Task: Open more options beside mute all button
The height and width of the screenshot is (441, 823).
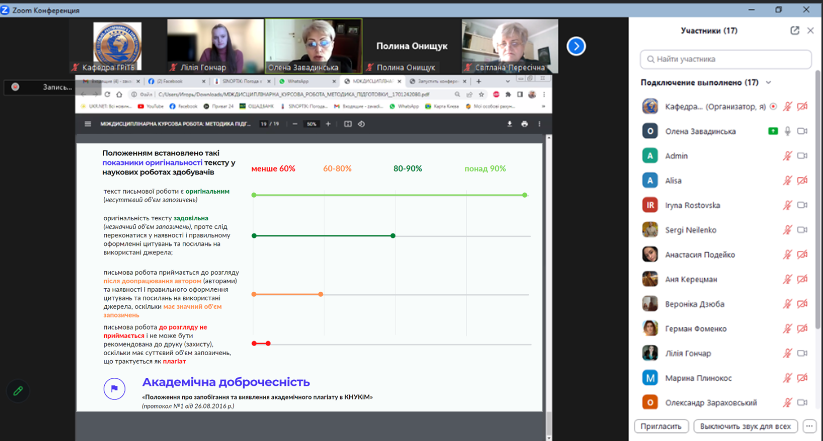Action: point(810,426)
